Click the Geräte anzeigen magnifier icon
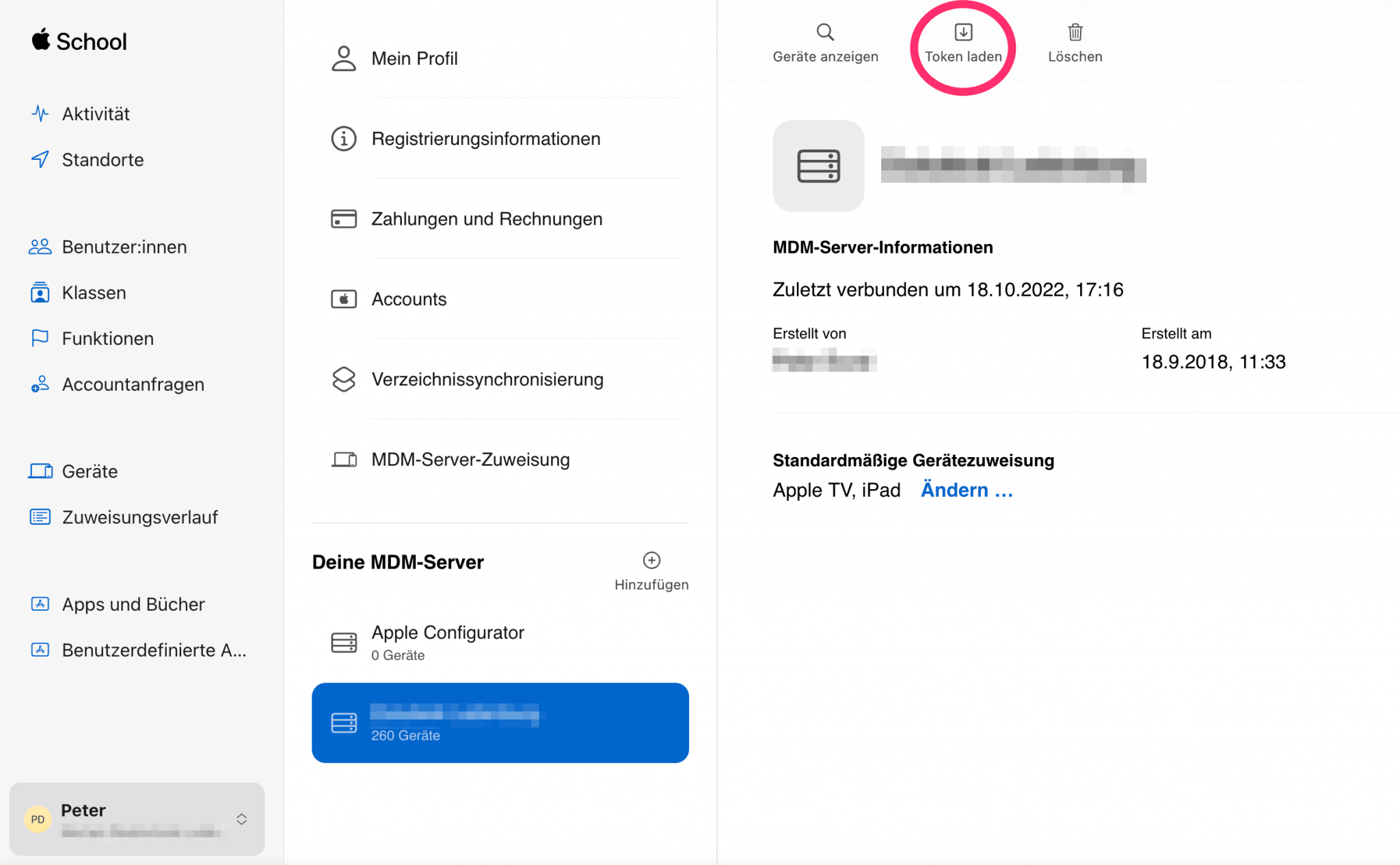Viewport: 1400px width, 865px height. [825, 32]
